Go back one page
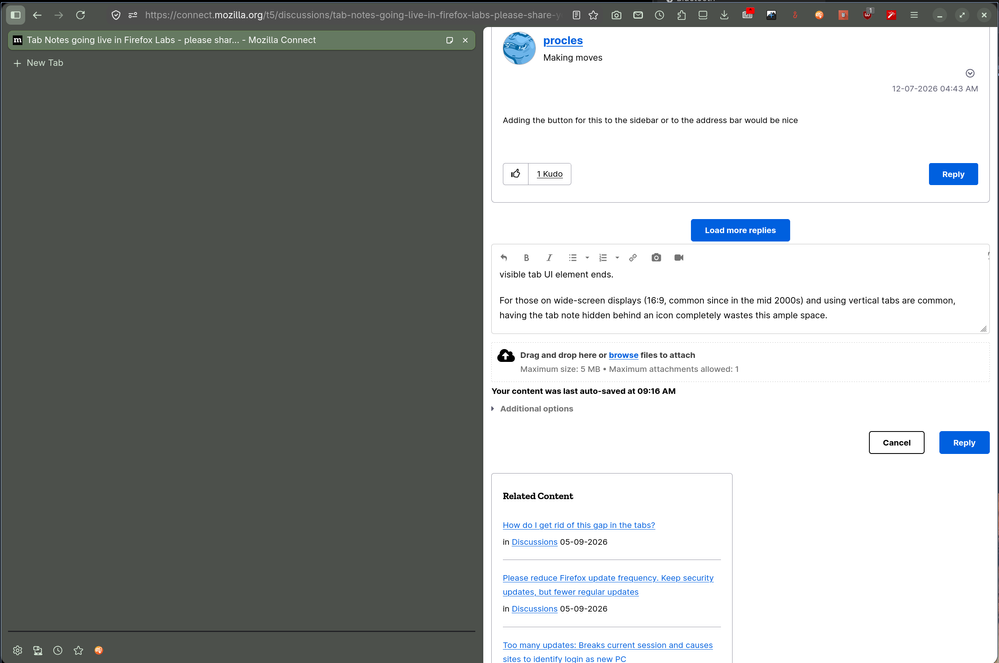This screenshot has height=663, width=999. pyautogui.click(x=37, y=15)
